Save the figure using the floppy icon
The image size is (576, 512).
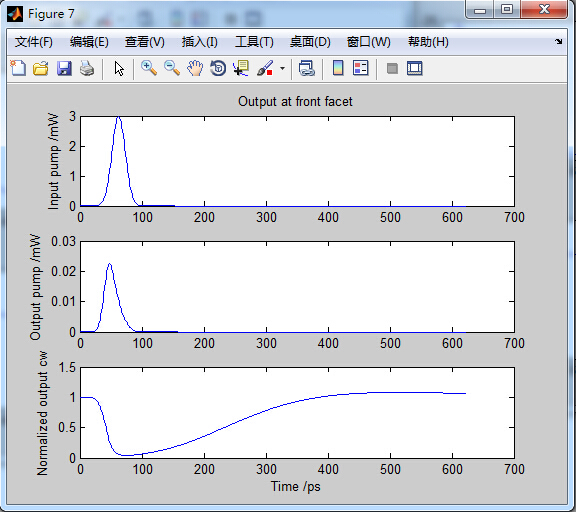[x=64, y=68]
